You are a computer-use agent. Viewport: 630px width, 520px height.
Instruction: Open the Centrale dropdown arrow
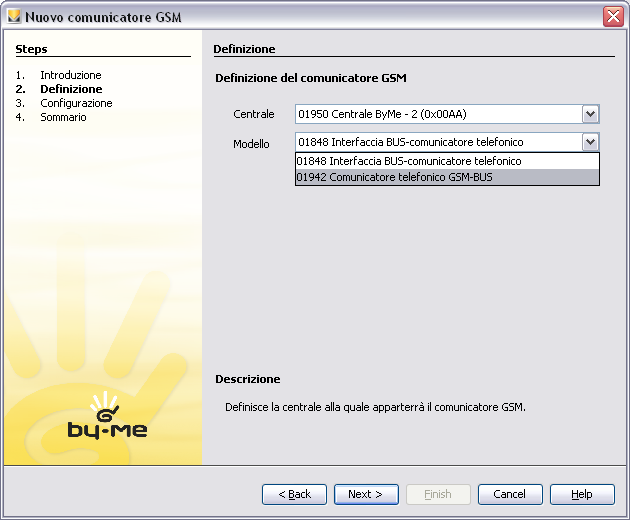[x=590, y=114]
